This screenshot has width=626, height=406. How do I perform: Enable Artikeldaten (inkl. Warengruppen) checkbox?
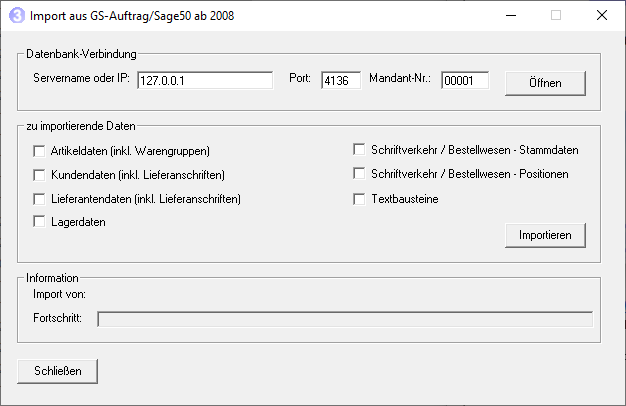39,151
